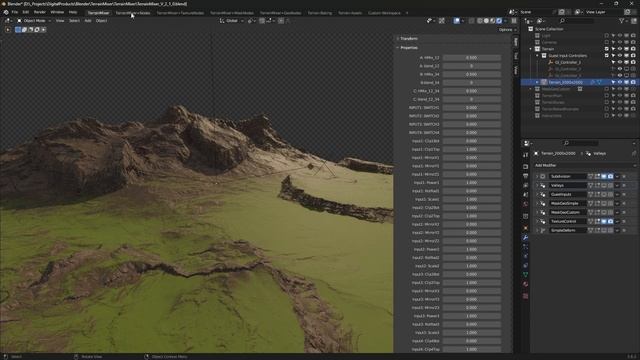This screenshot has height=360, width=640.
Task: Open the Output properties tab icon
Action: [525, 176]
